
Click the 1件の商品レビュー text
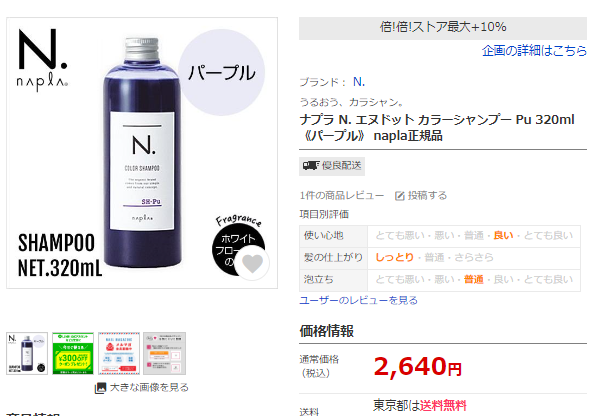(x=342, y=195)
